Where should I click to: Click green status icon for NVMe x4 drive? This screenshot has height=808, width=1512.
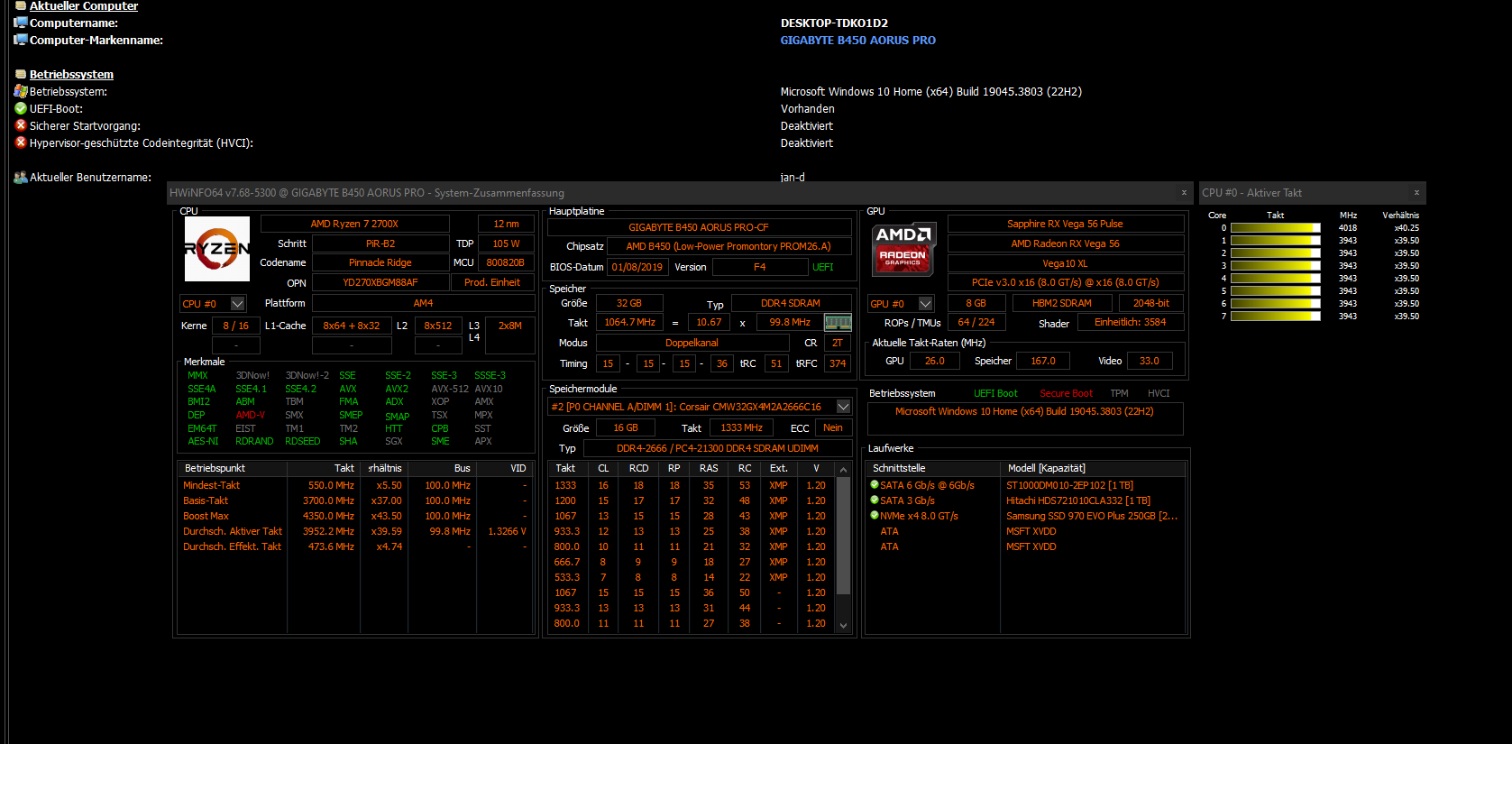tap(874, 516)
